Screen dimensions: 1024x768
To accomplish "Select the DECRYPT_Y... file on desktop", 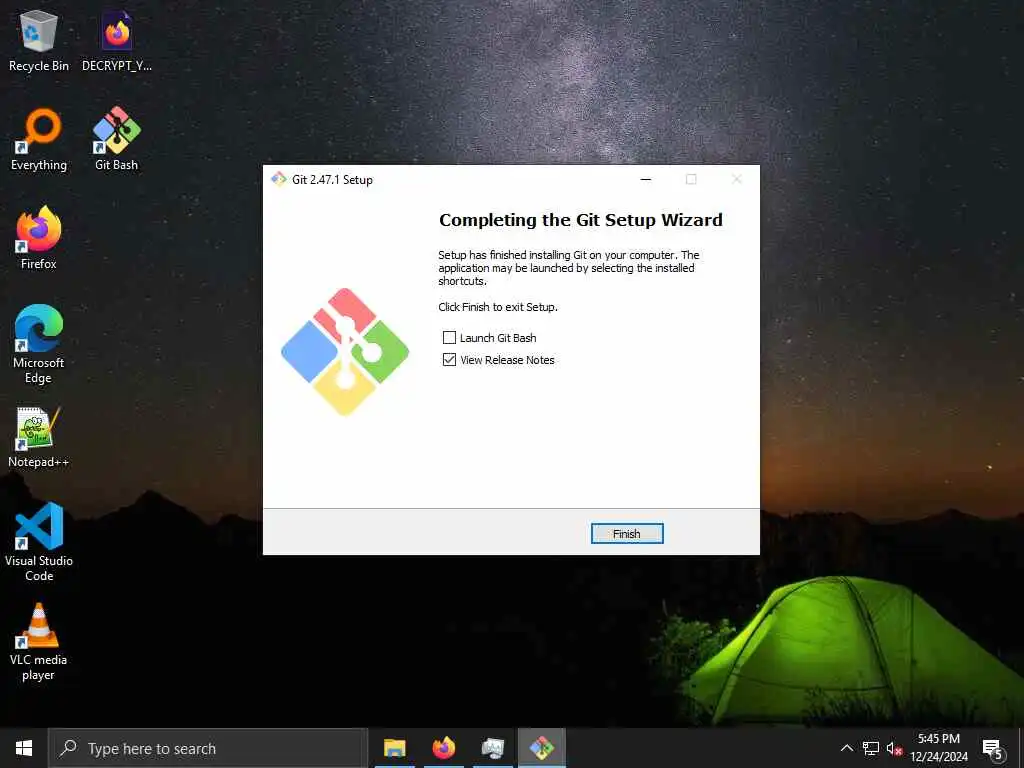I will pos(117,41).
